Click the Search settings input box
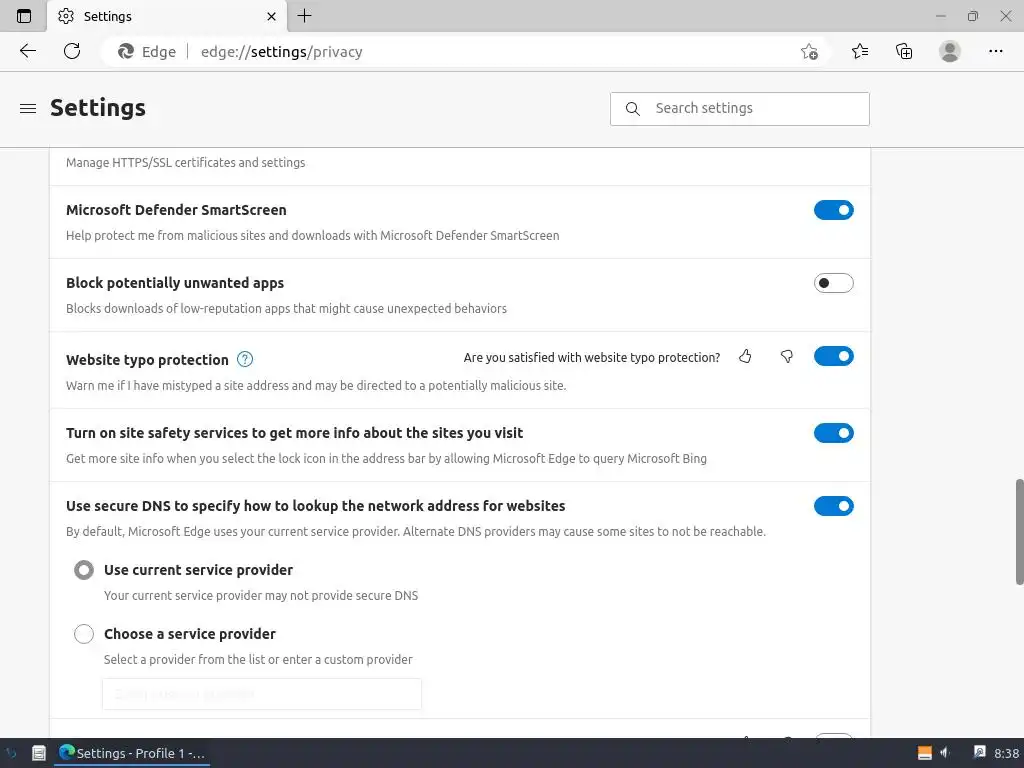 coord(739,109)
